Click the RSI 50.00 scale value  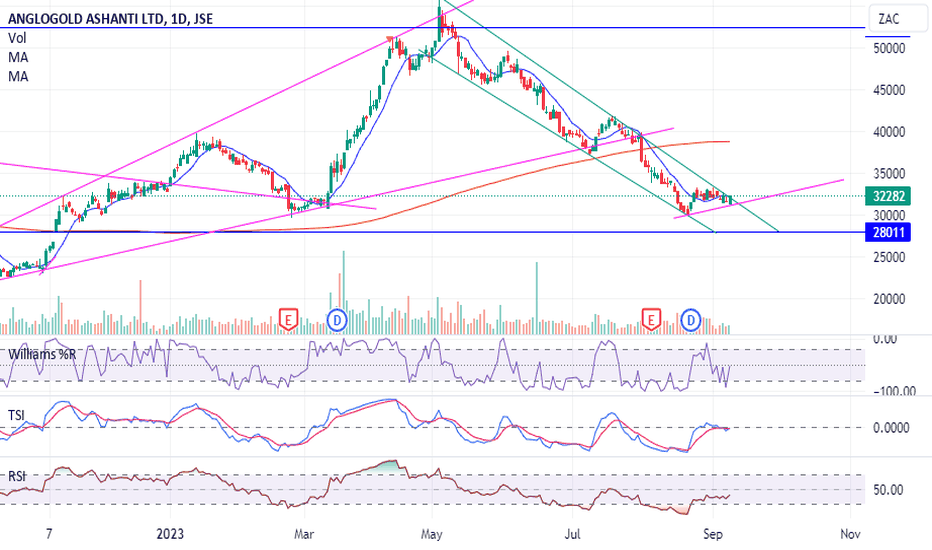click(x=888, y=490)
